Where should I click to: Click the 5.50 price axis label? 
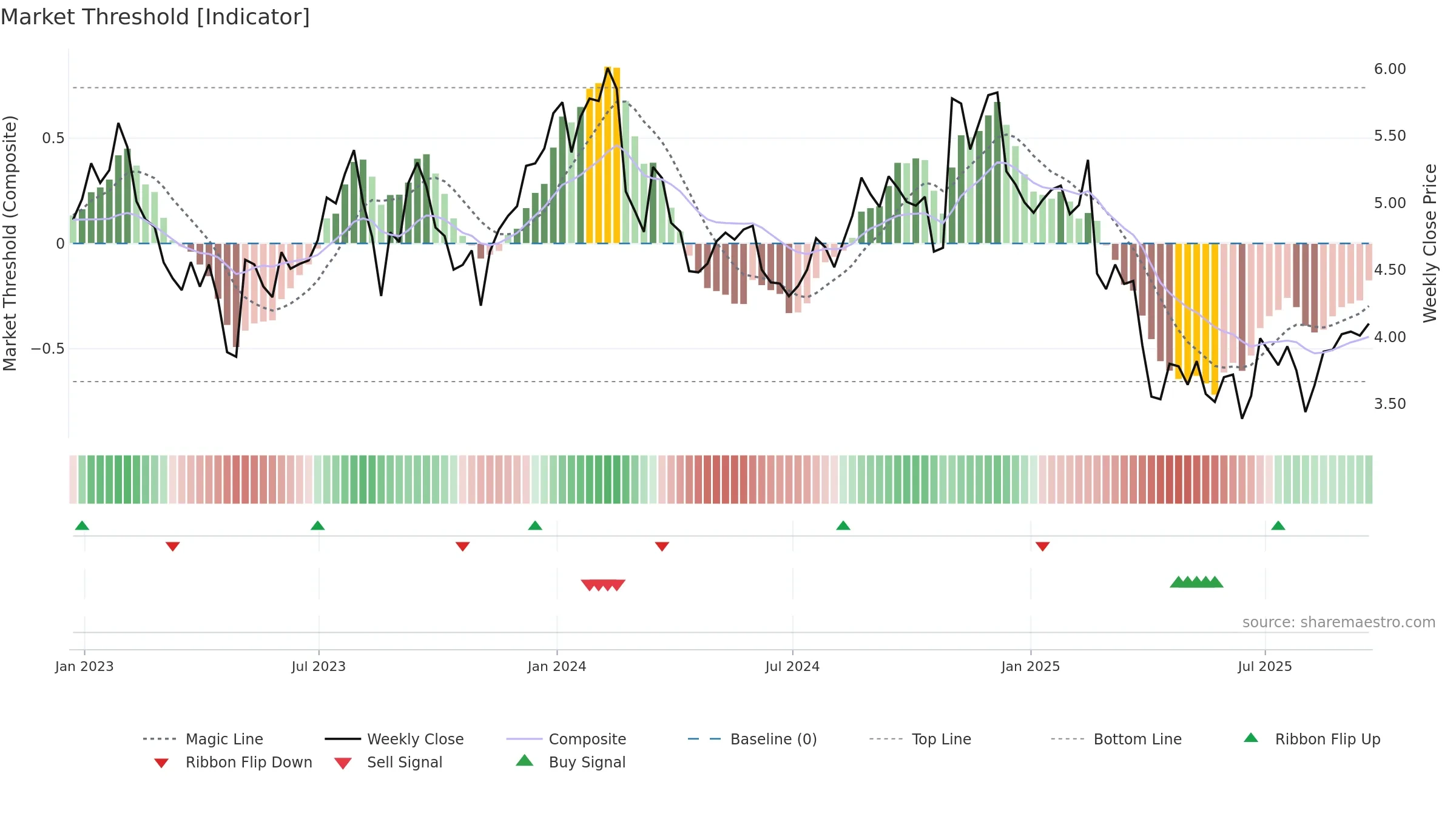[1390, 136]
